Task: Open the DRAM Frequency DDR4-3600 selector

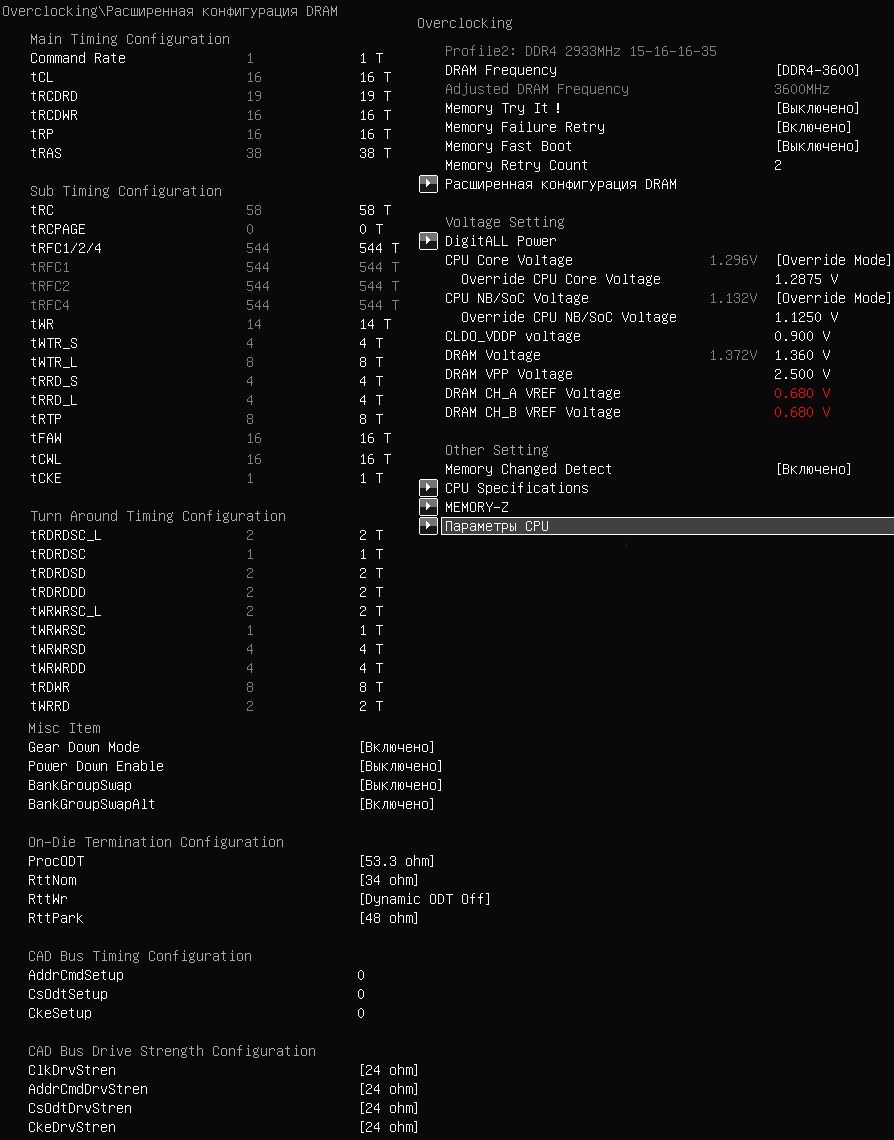Action: coord(816,70)
